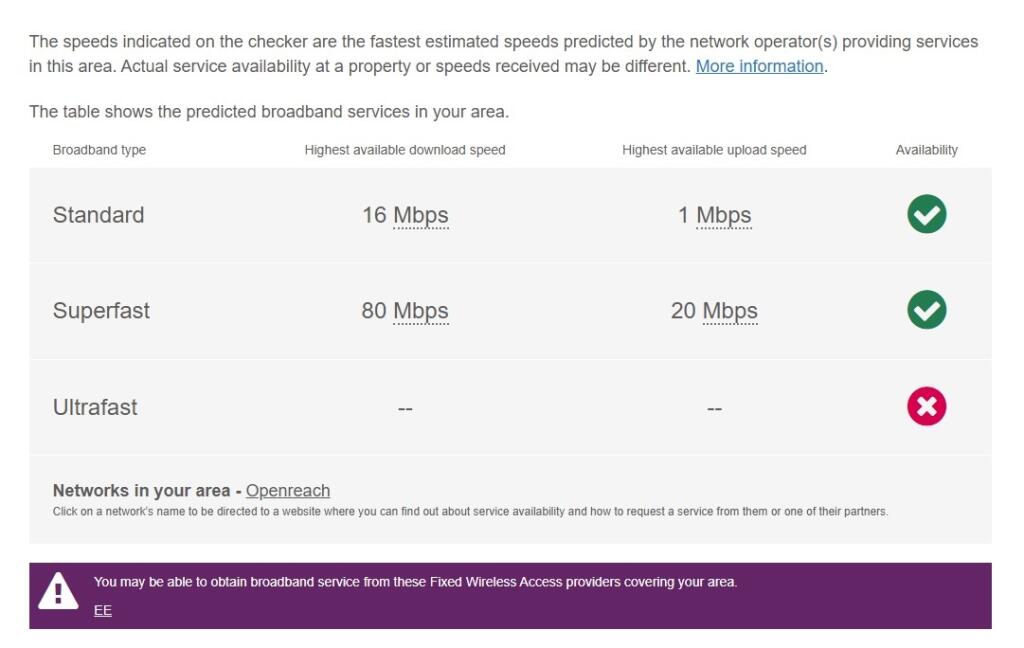The image size is (1024, 648).
Task: Select the Ultrafast broadband row label
Action: click(x=95, y=407)
